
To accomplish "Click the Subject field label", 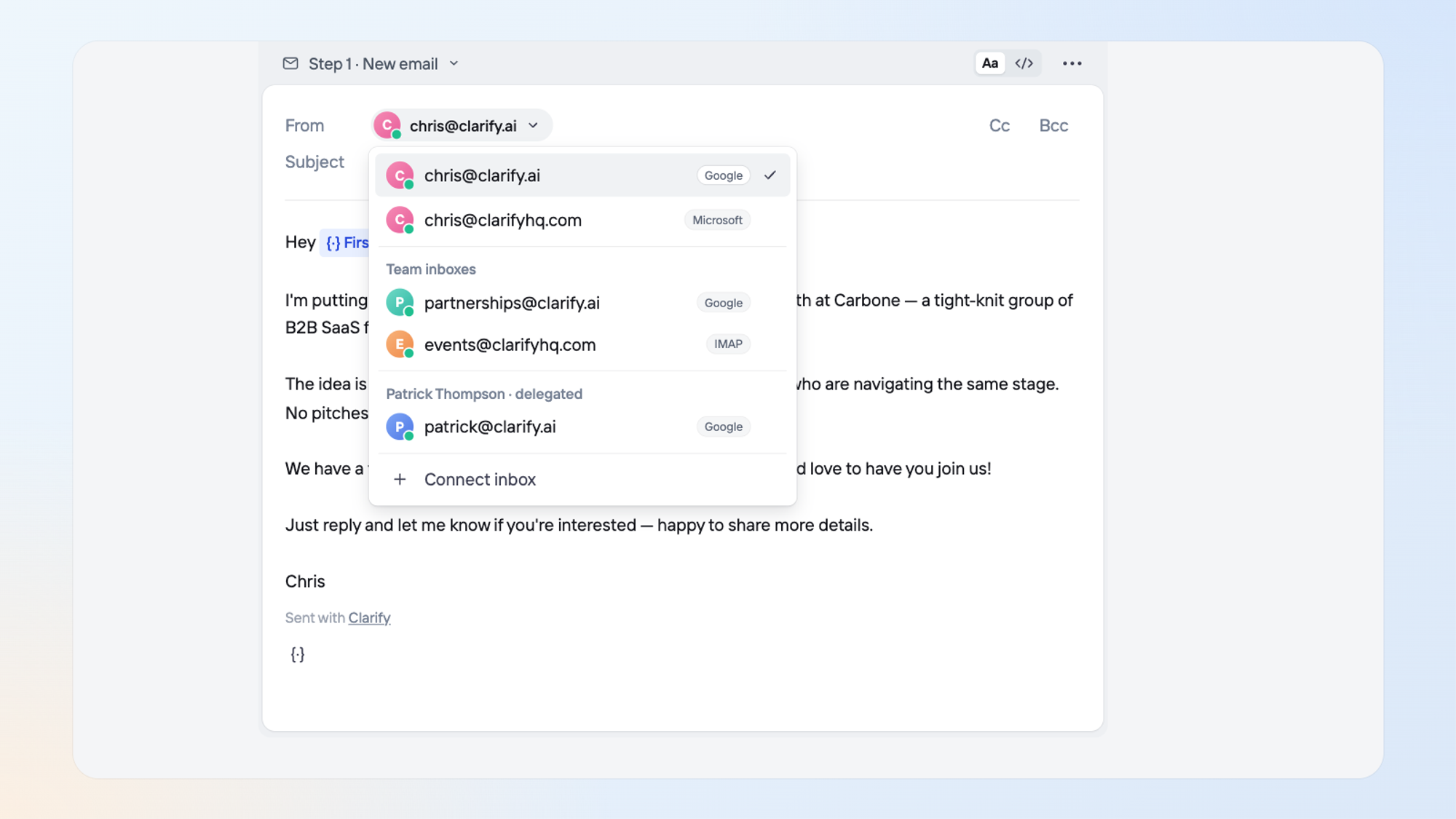I will tap(314, 162).
